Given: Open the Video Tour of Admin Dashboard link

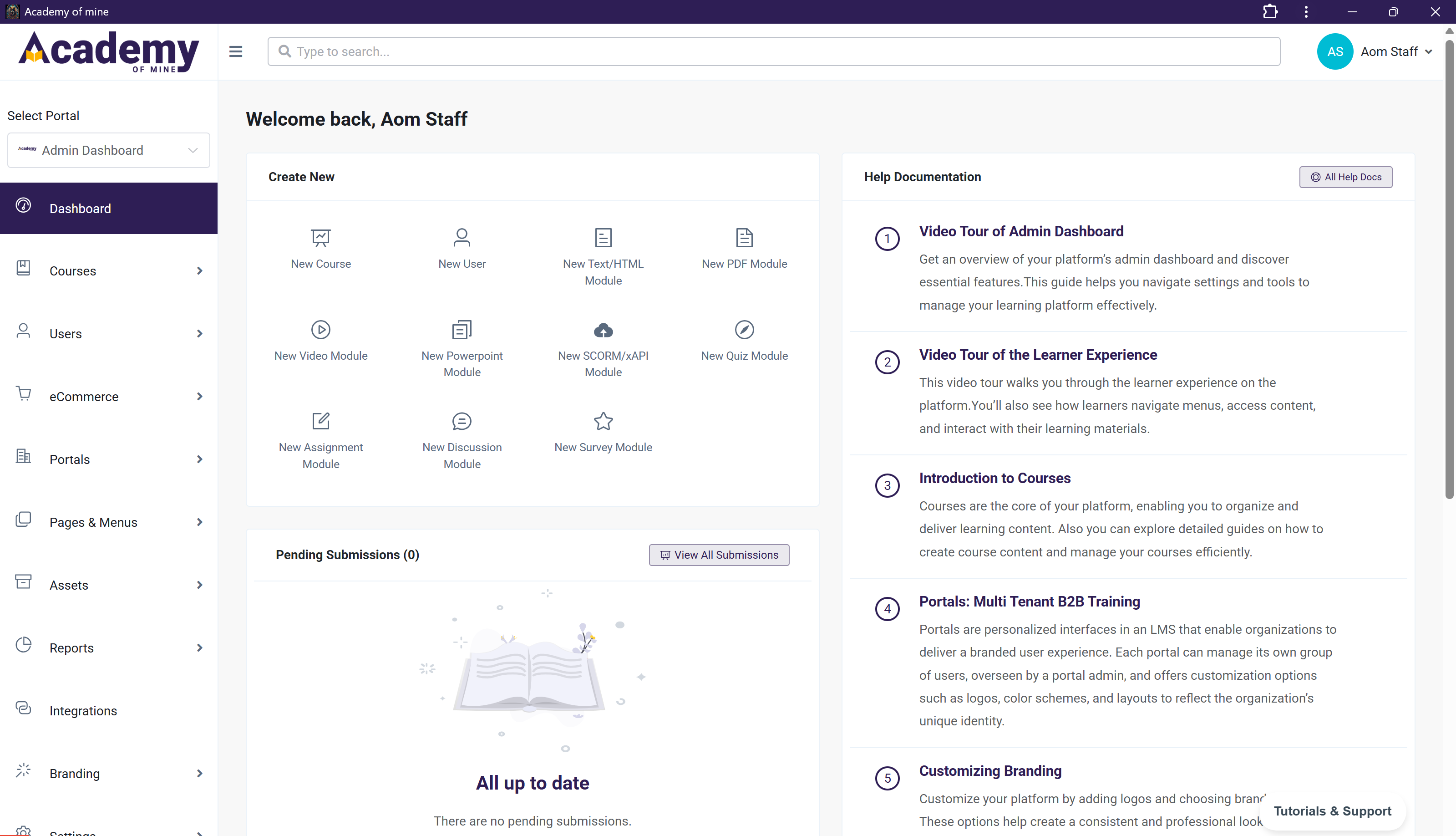Looking at the screenshot, I should coord(1021,231).
